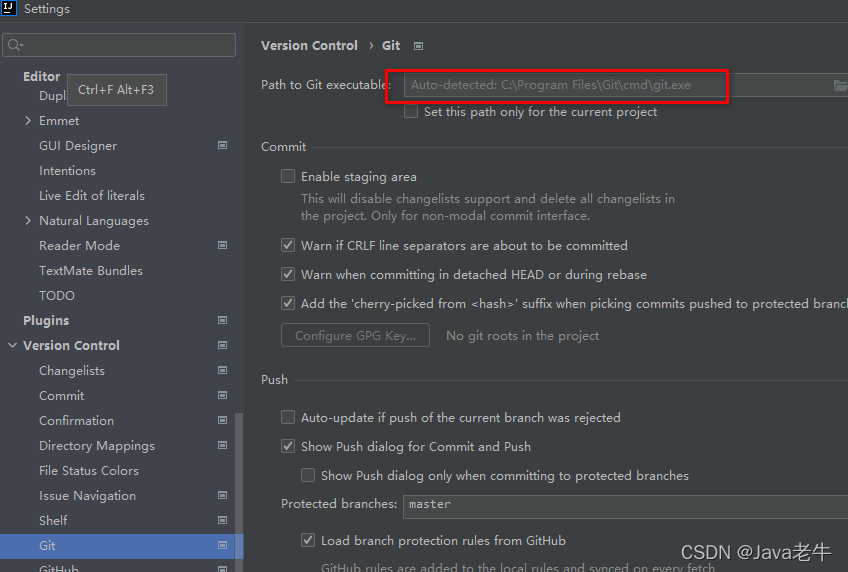Enable the staging area checkbox
Viewport: 848px width, 572px height.
(288, 176)
